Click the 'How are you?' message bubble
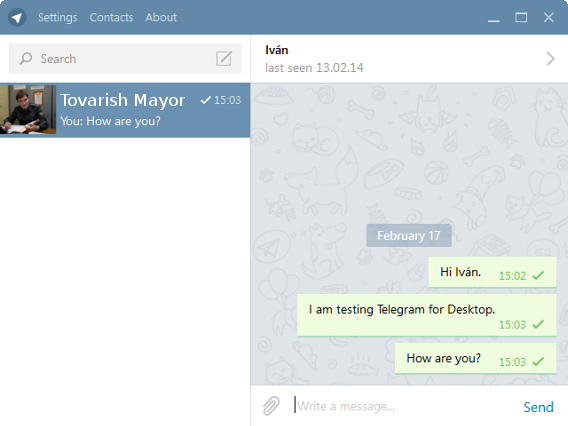This screenshot has height=426, width=568. click(475, 358)
